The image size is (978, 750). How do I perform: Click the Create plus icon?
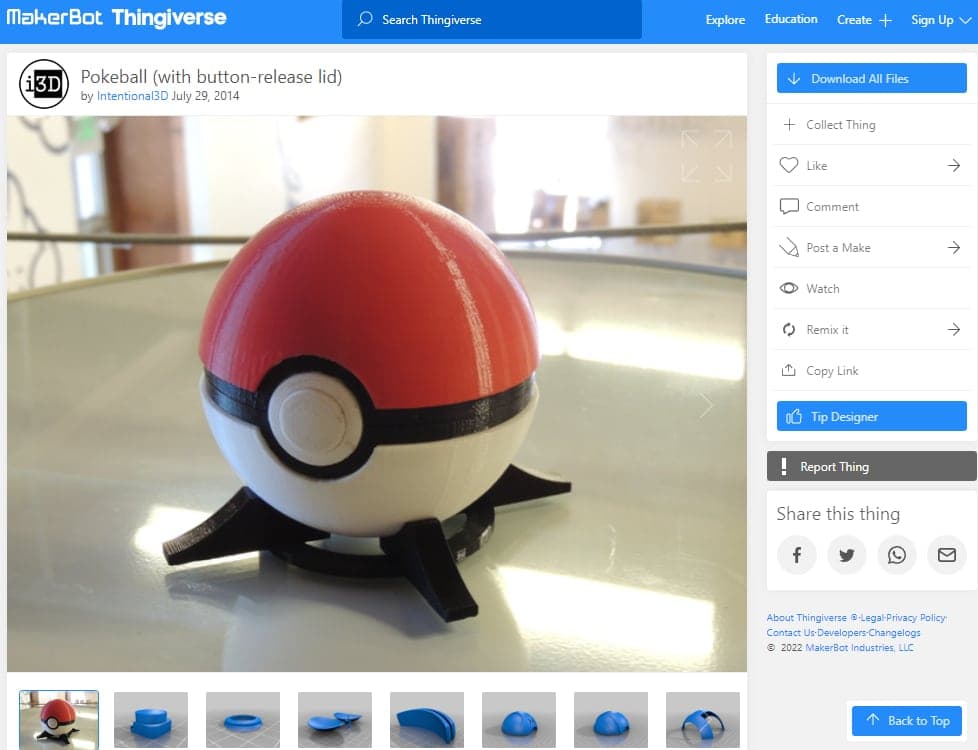coord(885,20)
